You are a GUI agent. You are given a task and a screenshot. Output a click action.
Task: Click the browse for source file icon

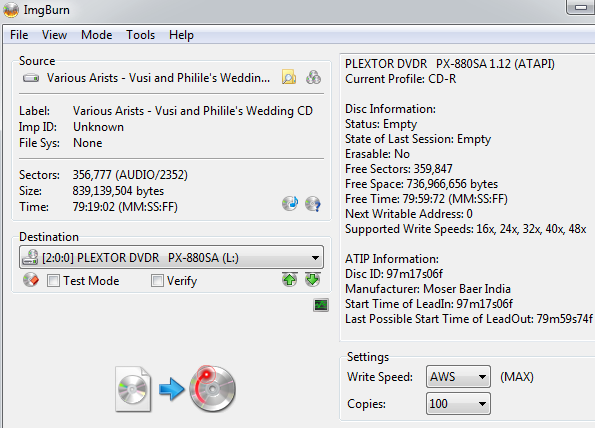(289, 77)
